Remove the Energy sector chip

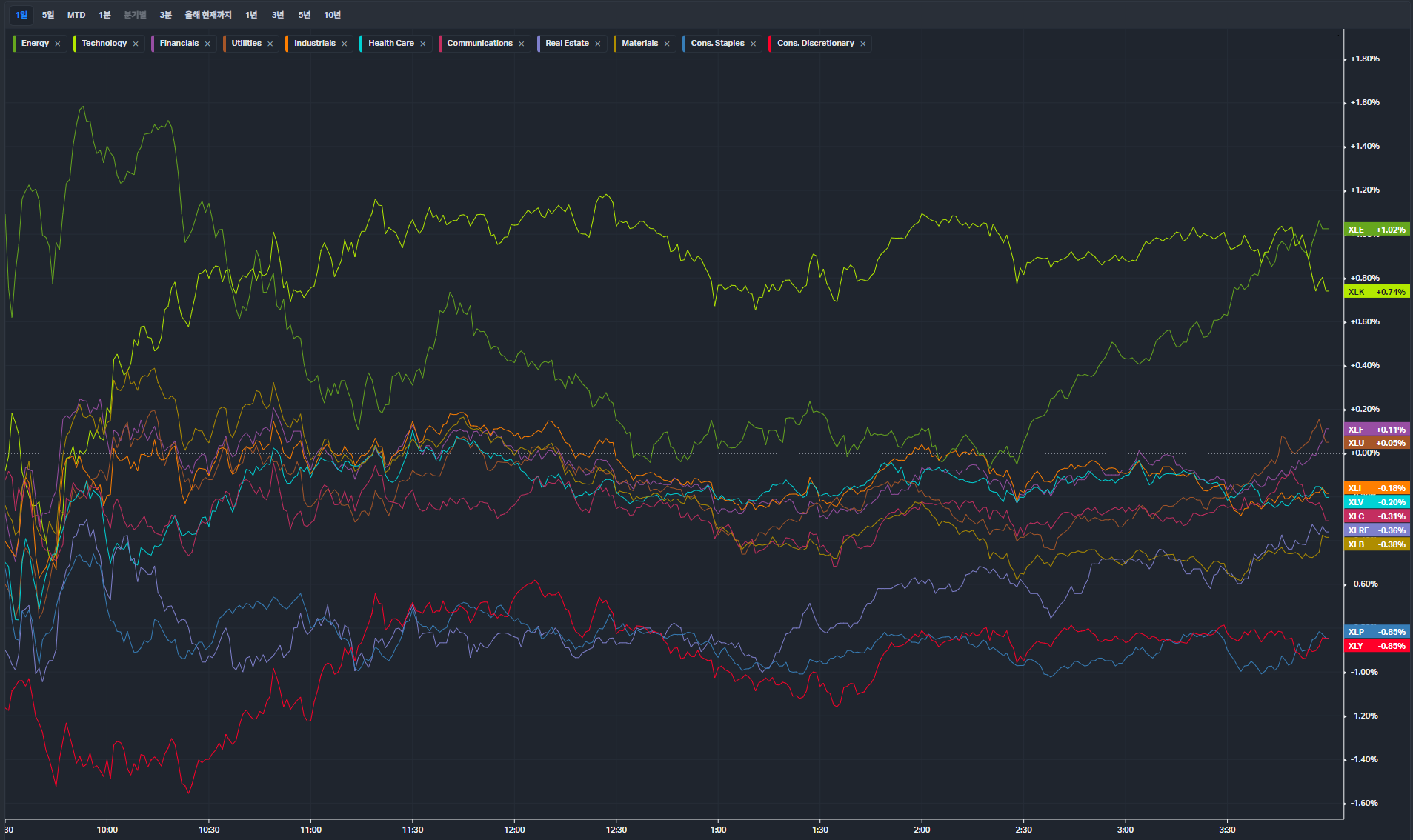(58, 44)
